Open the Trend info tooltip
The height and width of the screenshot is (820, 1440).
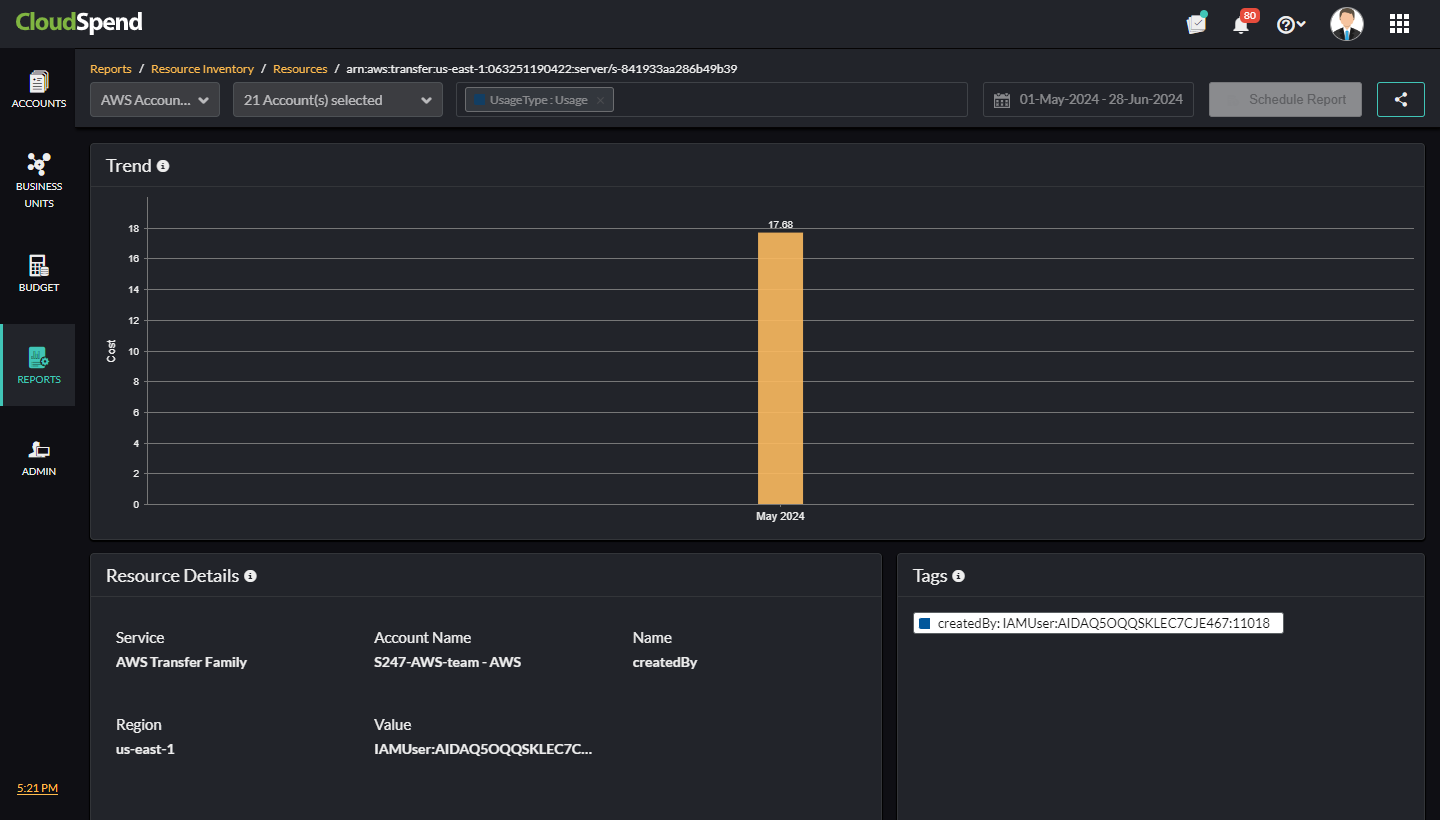(163, 166)
